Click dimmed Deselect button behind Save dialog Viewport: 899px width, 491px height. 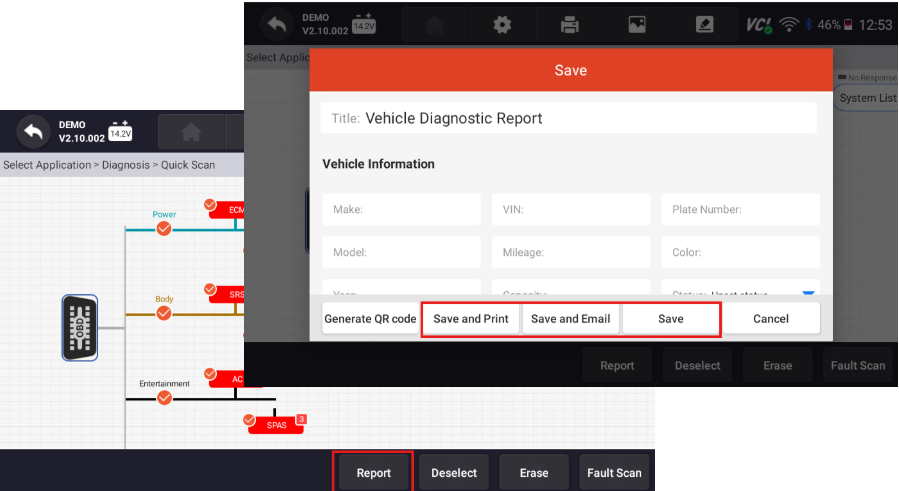(698, 365)
